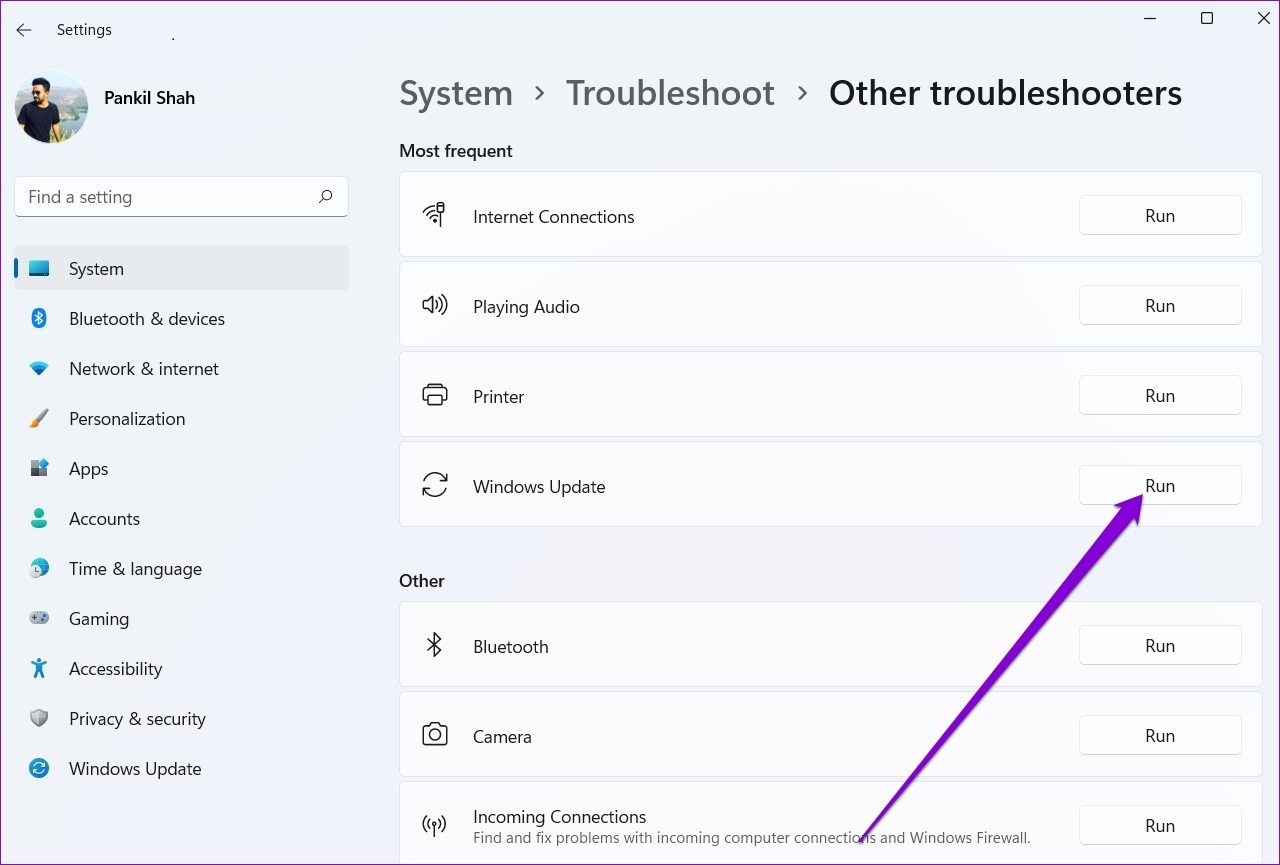Viewport: 1280px width, 865px height.
Task: Open Network & internet settings label
Action: [144, 369]
